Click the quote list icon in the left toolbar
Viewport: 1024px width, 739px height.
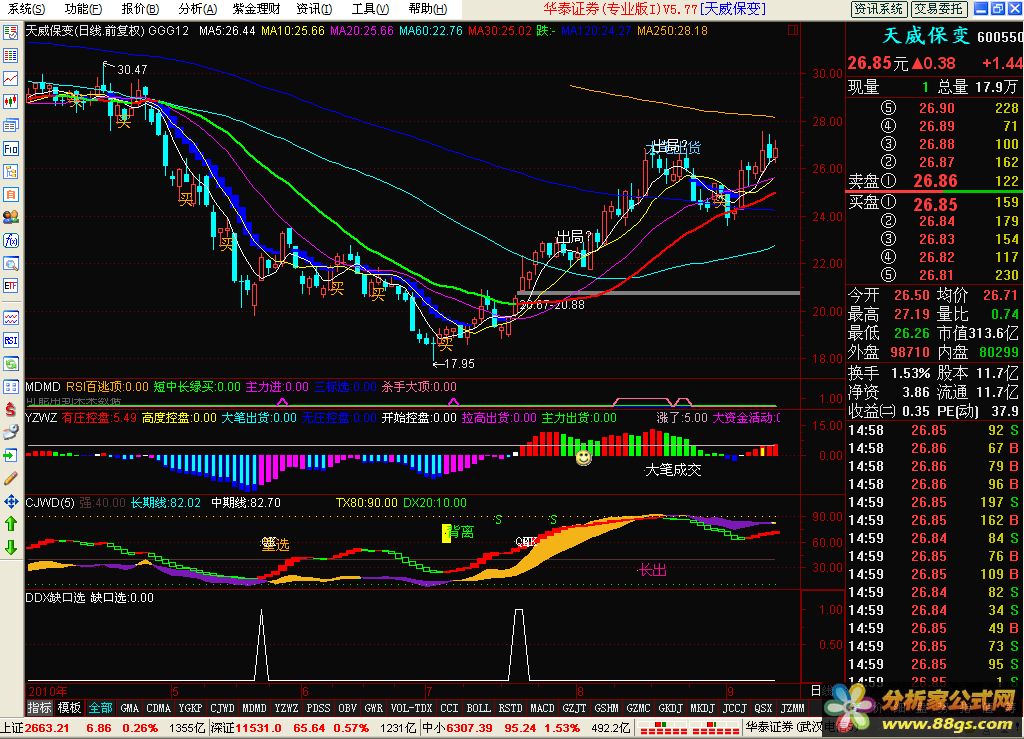[10, 33]
